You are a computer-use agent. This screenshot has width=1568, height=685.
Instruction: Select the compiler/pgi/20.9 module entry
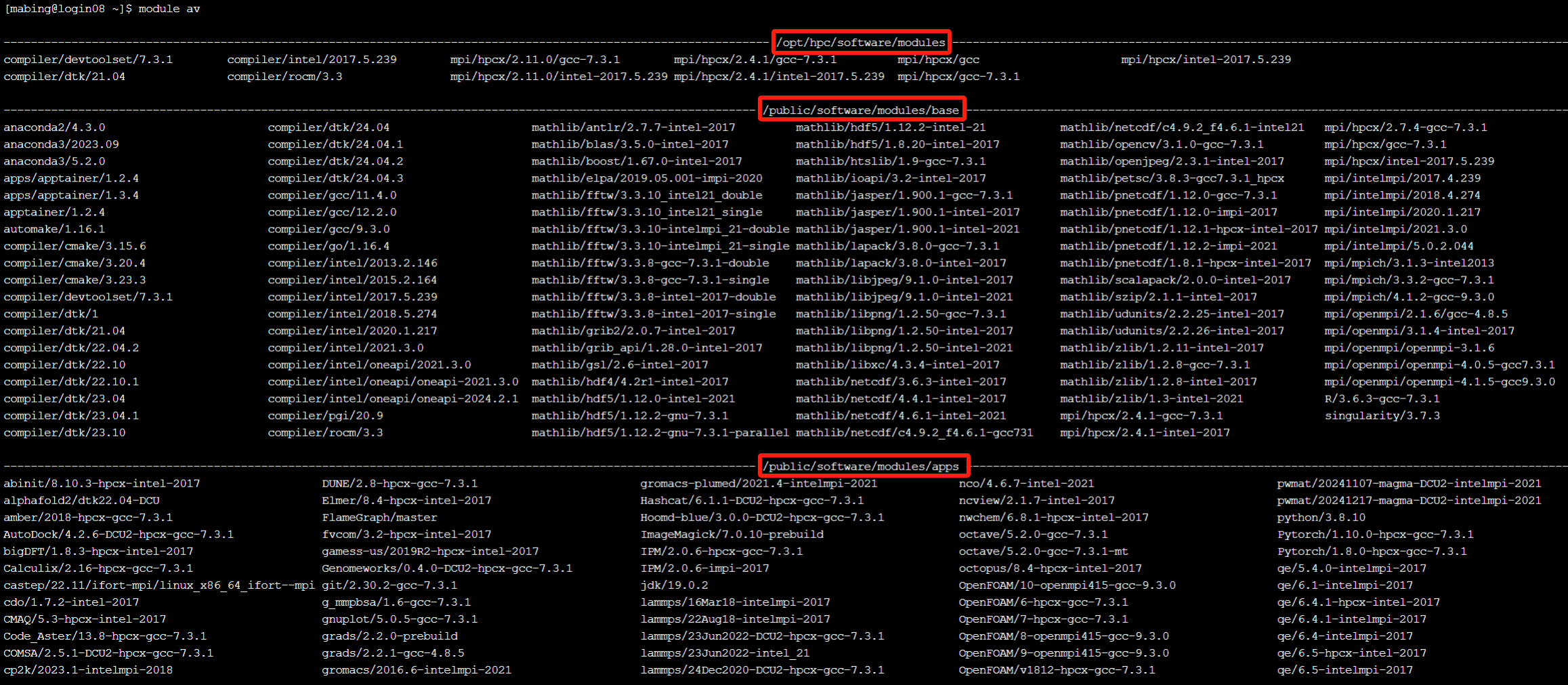click(x=325, y=415)
